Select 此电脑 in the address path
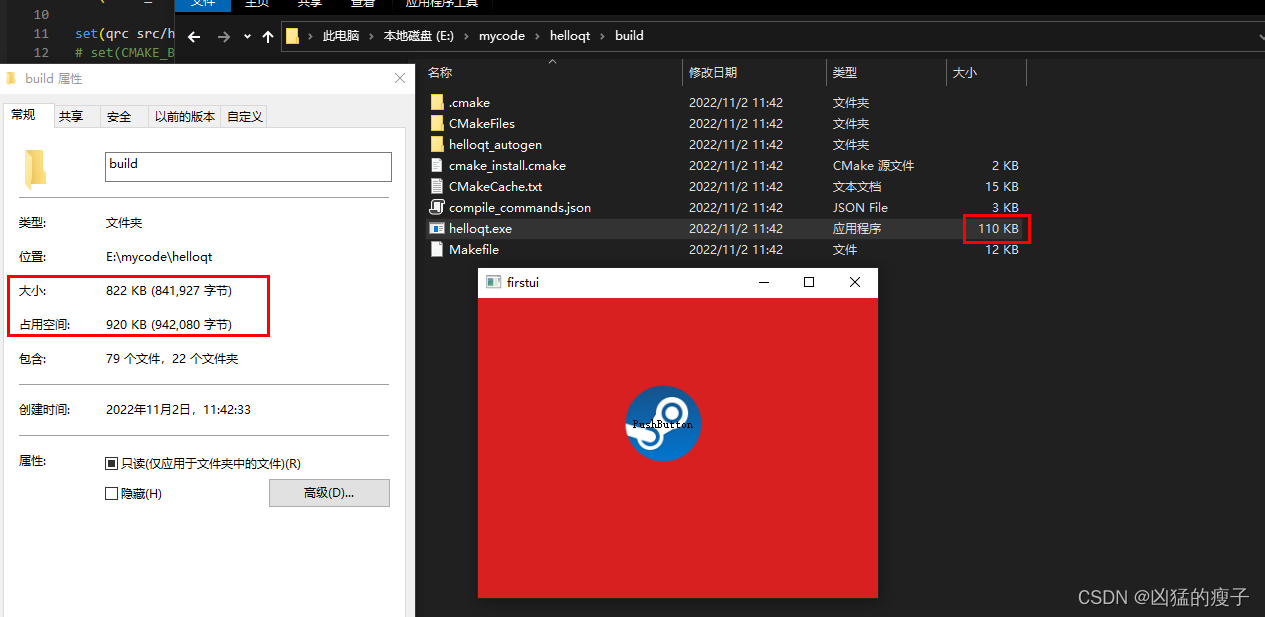Viewport: 1265px width, 617px height. pos(340,36)
